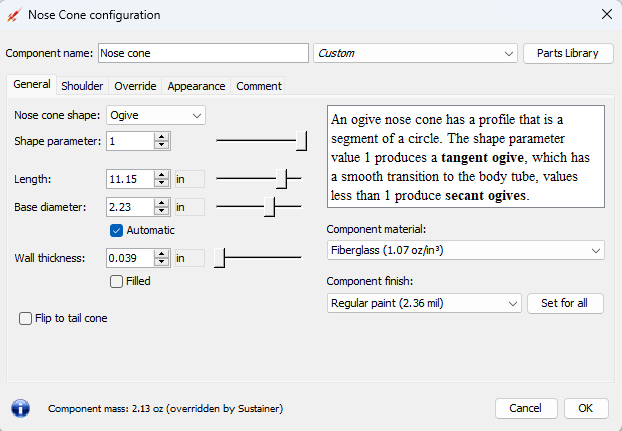Image resolution: width=622 pixels, height=431 pixels.
Task: Toggle the Flip to tail cone checkbox
Action: point(25,318)
